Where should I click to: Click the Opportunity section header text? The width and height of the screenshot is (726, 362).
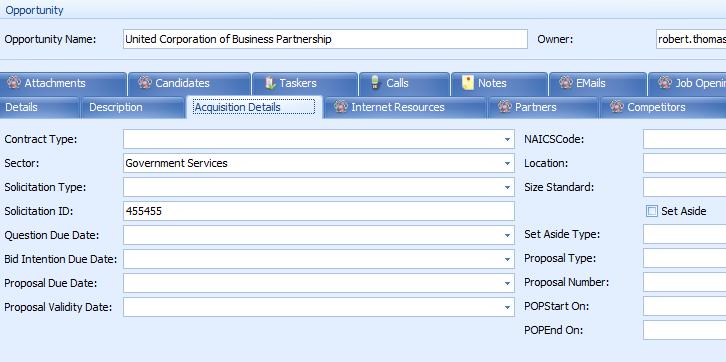pyautogui.click(x=34, y=10)
